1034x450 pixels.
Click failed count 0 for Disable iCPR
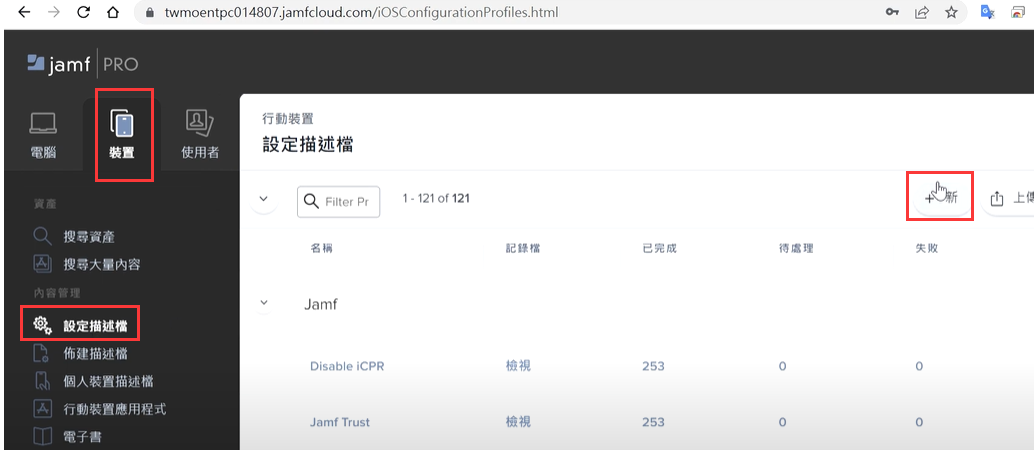919,366
